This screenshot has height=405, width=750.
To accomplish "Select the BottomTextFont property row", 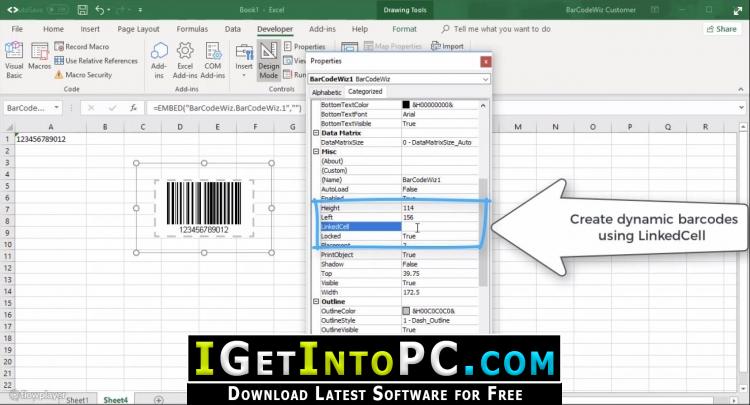I will (x=399, y=114).
